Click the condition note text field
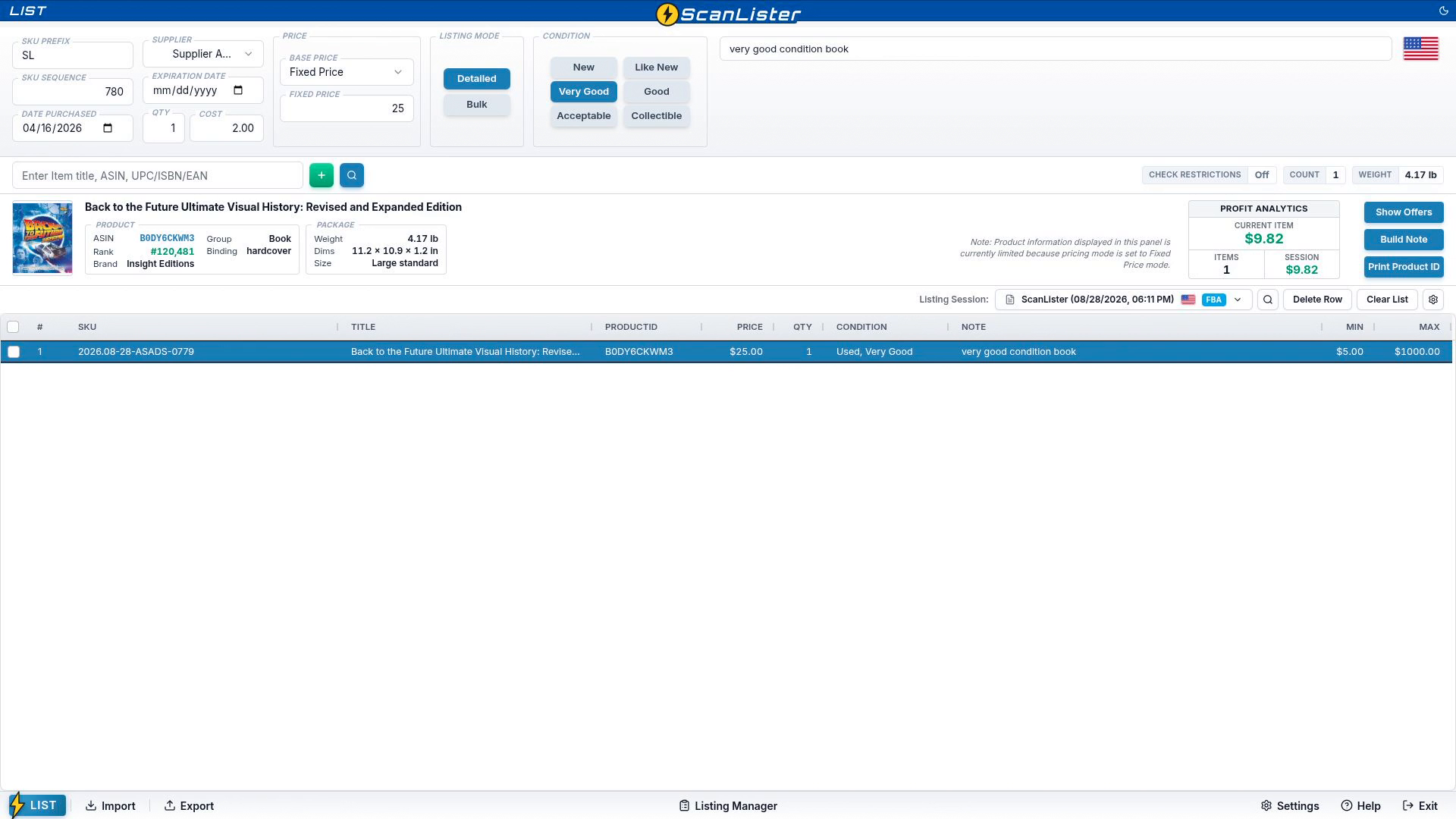1456x819 pixels. point(1056,49)
